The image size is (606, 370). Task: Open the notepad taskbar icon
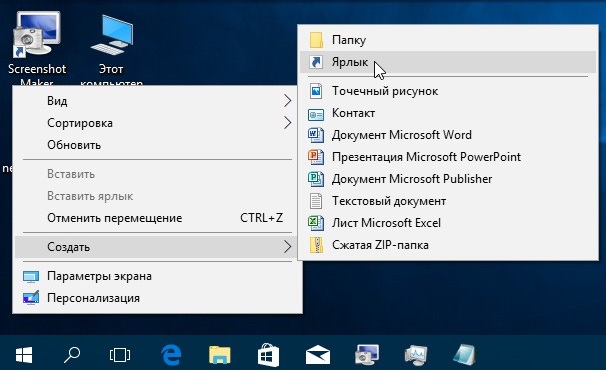(x=464, y=355)
